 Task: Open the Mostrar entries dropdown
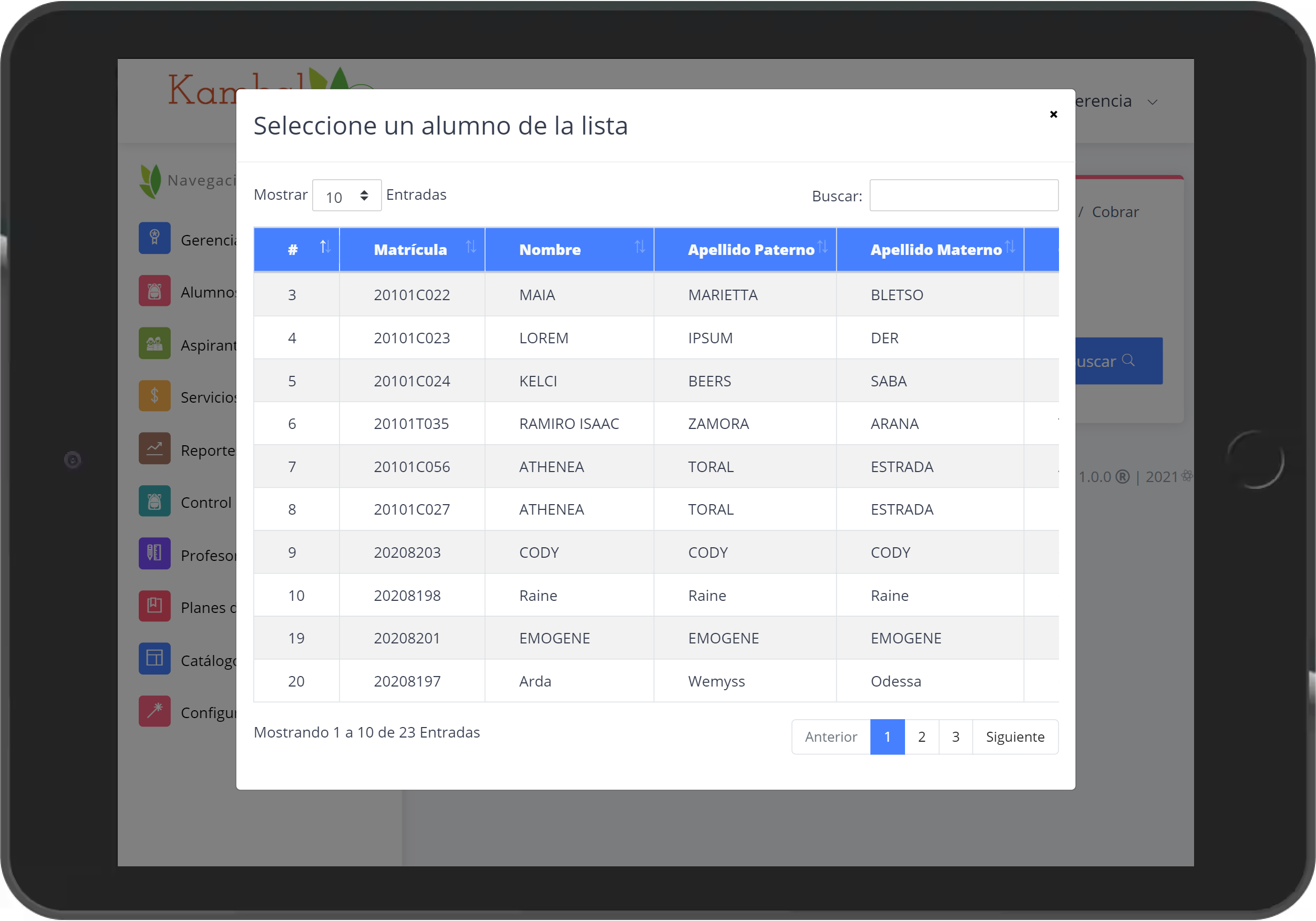coord(347,196)
